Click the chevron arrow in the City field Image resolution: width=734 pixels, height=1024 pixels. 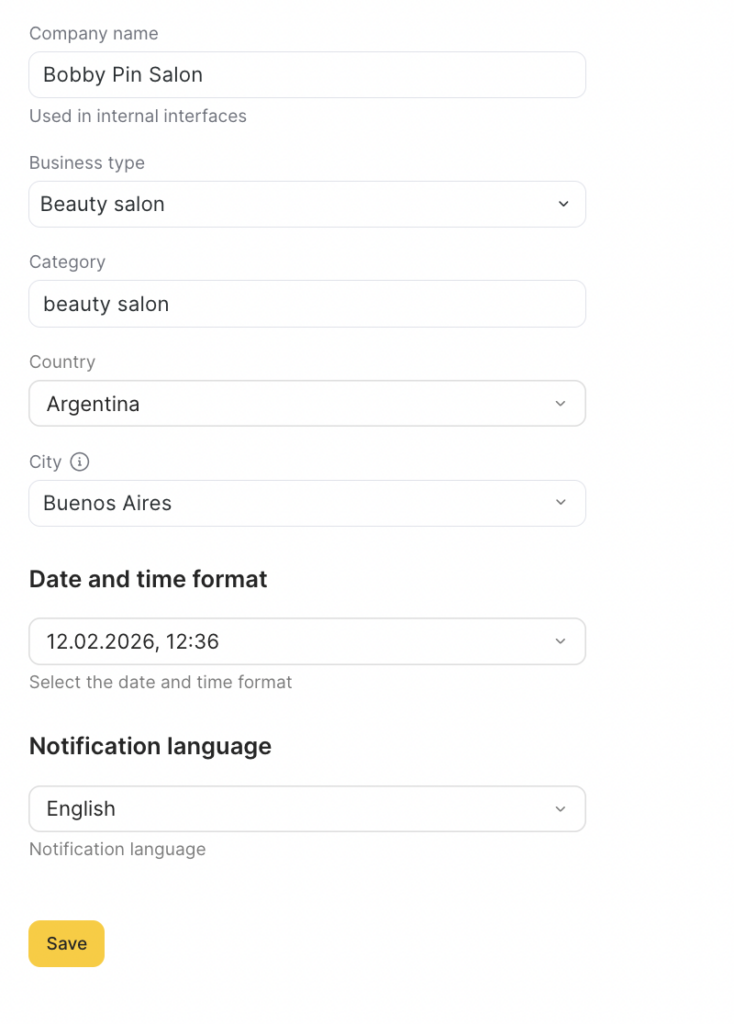click(560, 503)
